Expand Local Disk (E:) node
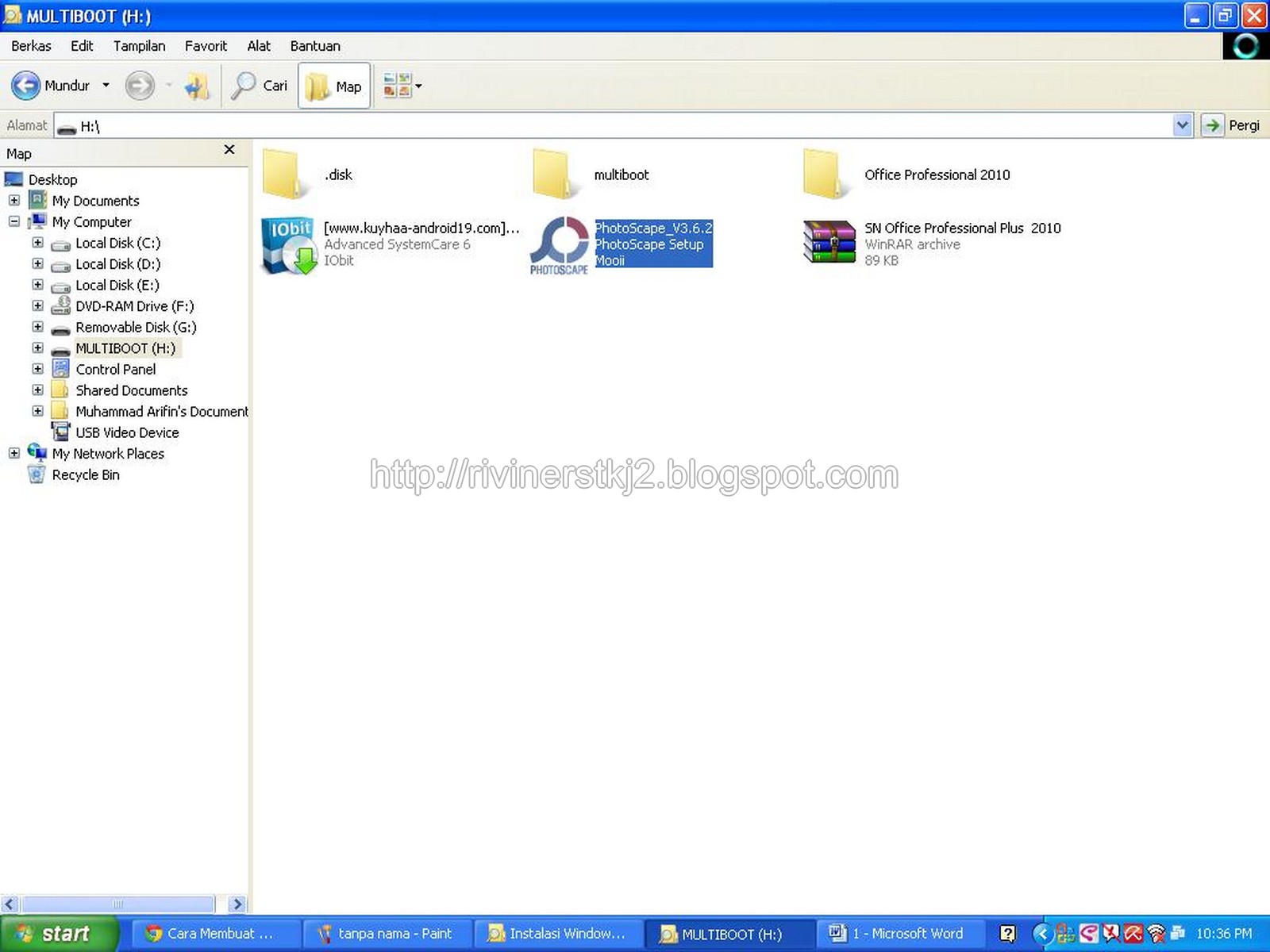Viewport: 1270px width, 952px height. point(37,284)
